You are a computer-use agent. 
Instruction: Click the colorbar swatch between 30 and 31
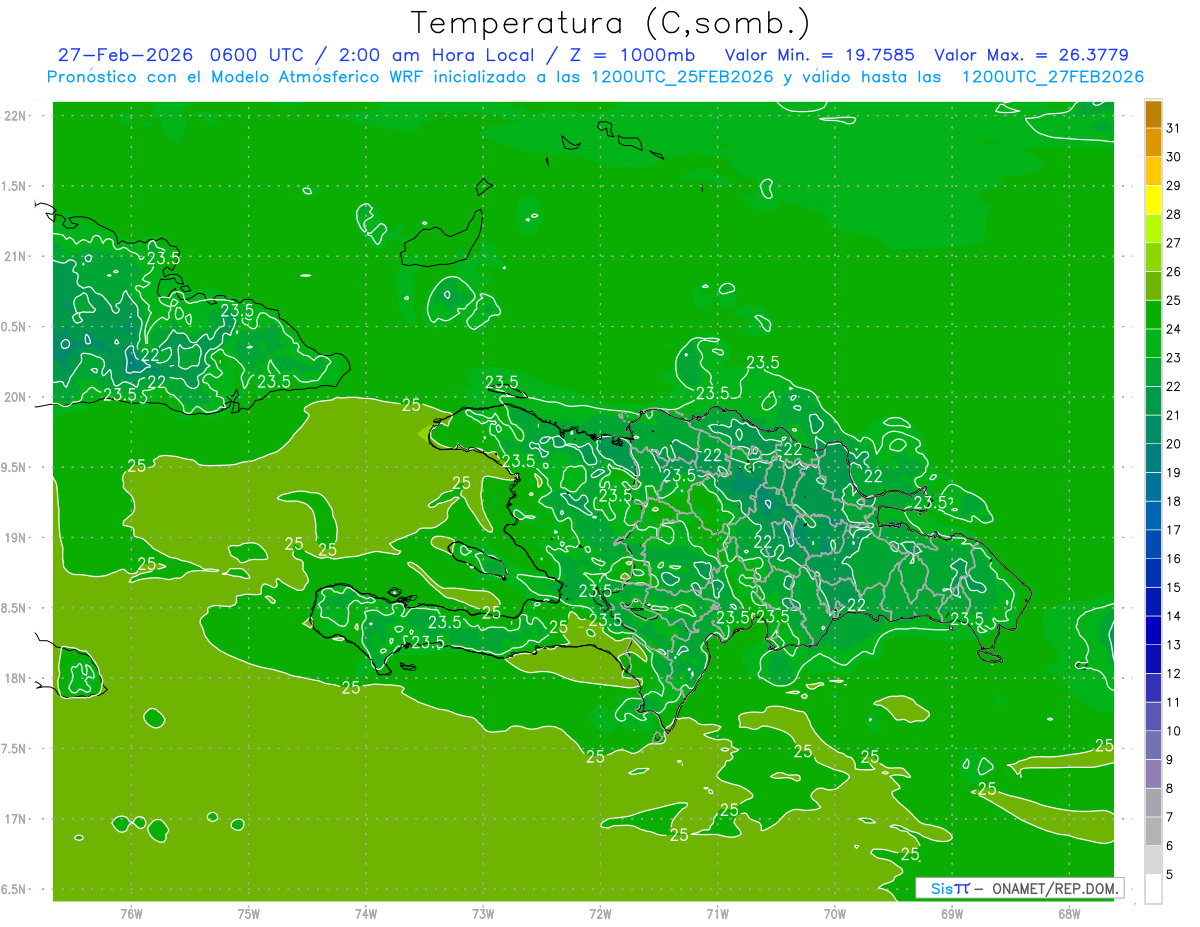[x=1153, y=142]
